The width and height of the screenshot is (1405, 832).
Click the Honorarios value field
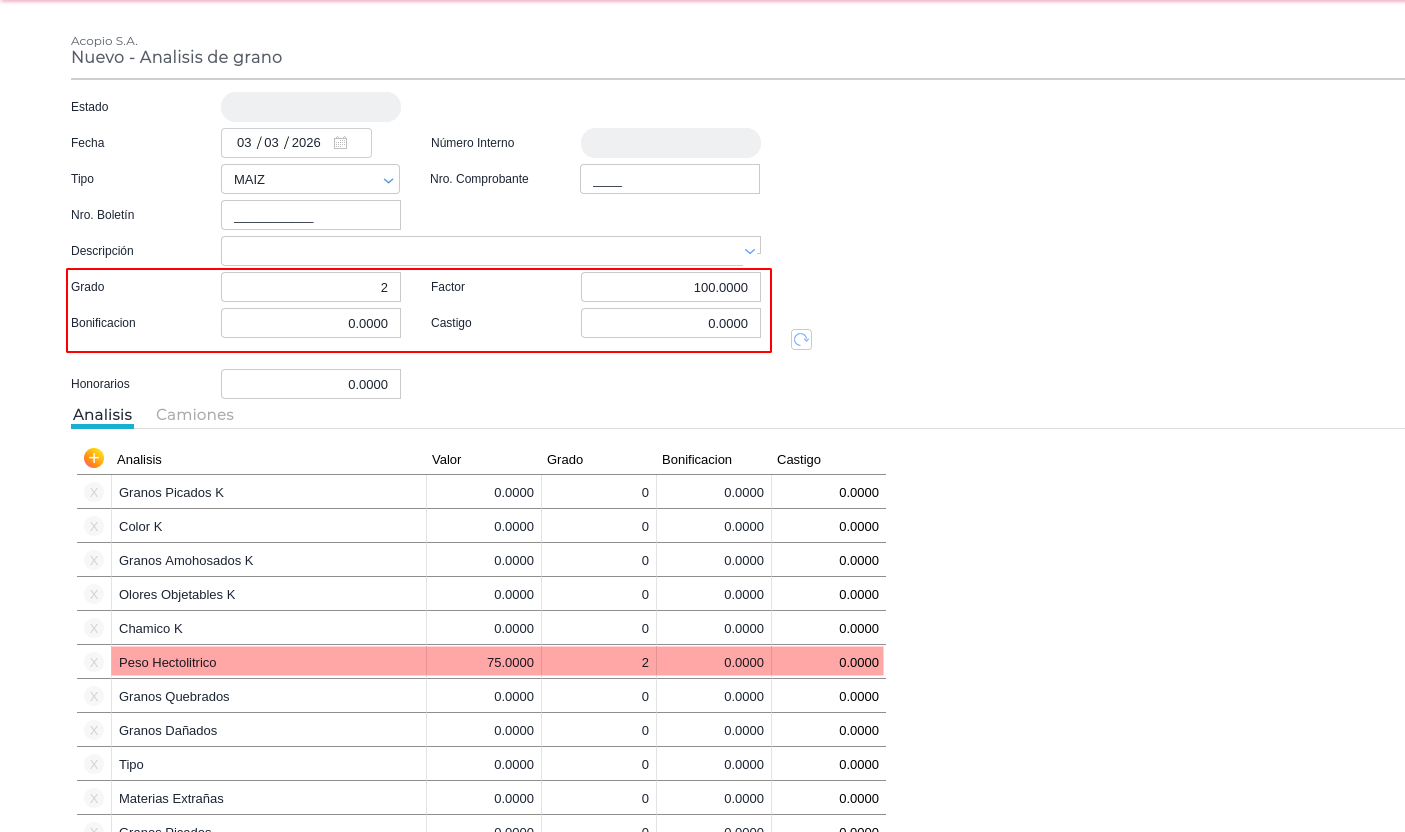310,384
